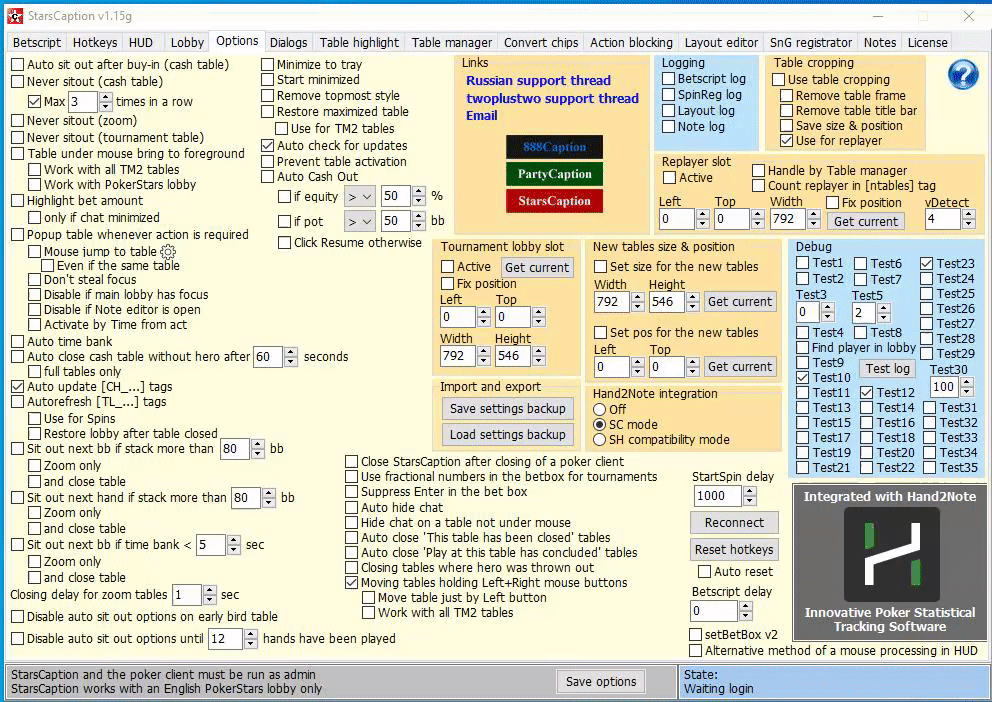Click the Sit out next bb stack field
Screen dimensions: 992x702
click(x=235, y=449)
